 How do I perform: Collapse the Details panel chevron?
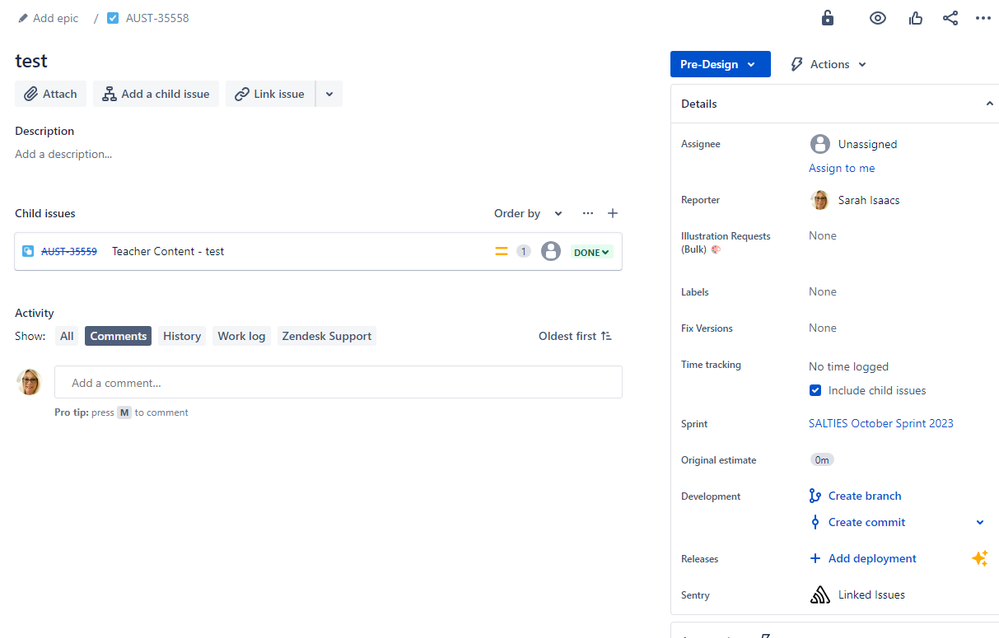coord(989,104)
